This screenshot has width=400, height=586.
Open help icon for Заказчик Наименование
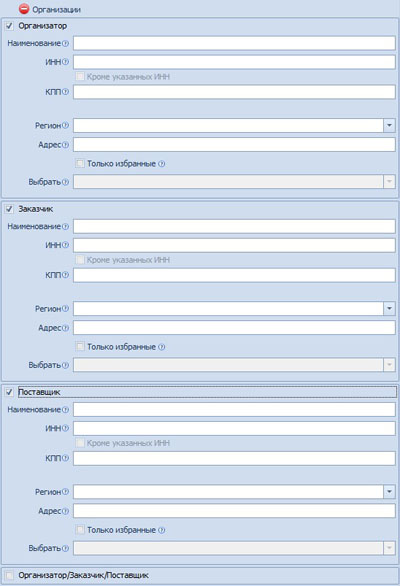pyautogui.click(x=65, y=226)
